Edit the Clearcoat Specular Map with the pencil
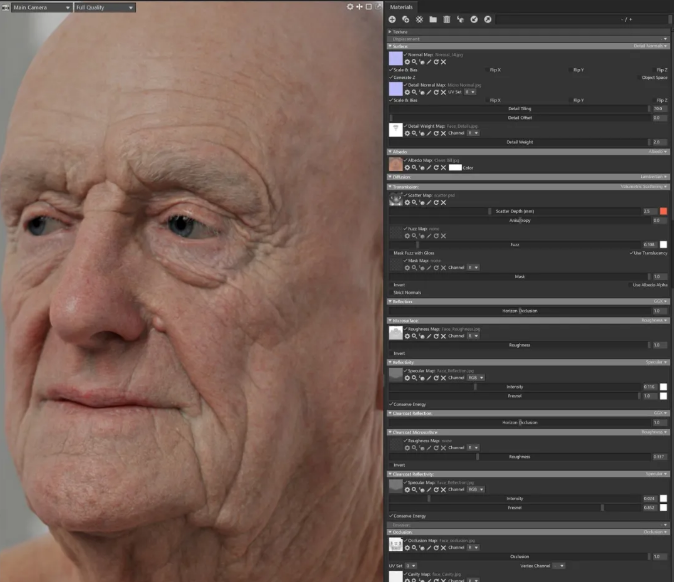 429,490
